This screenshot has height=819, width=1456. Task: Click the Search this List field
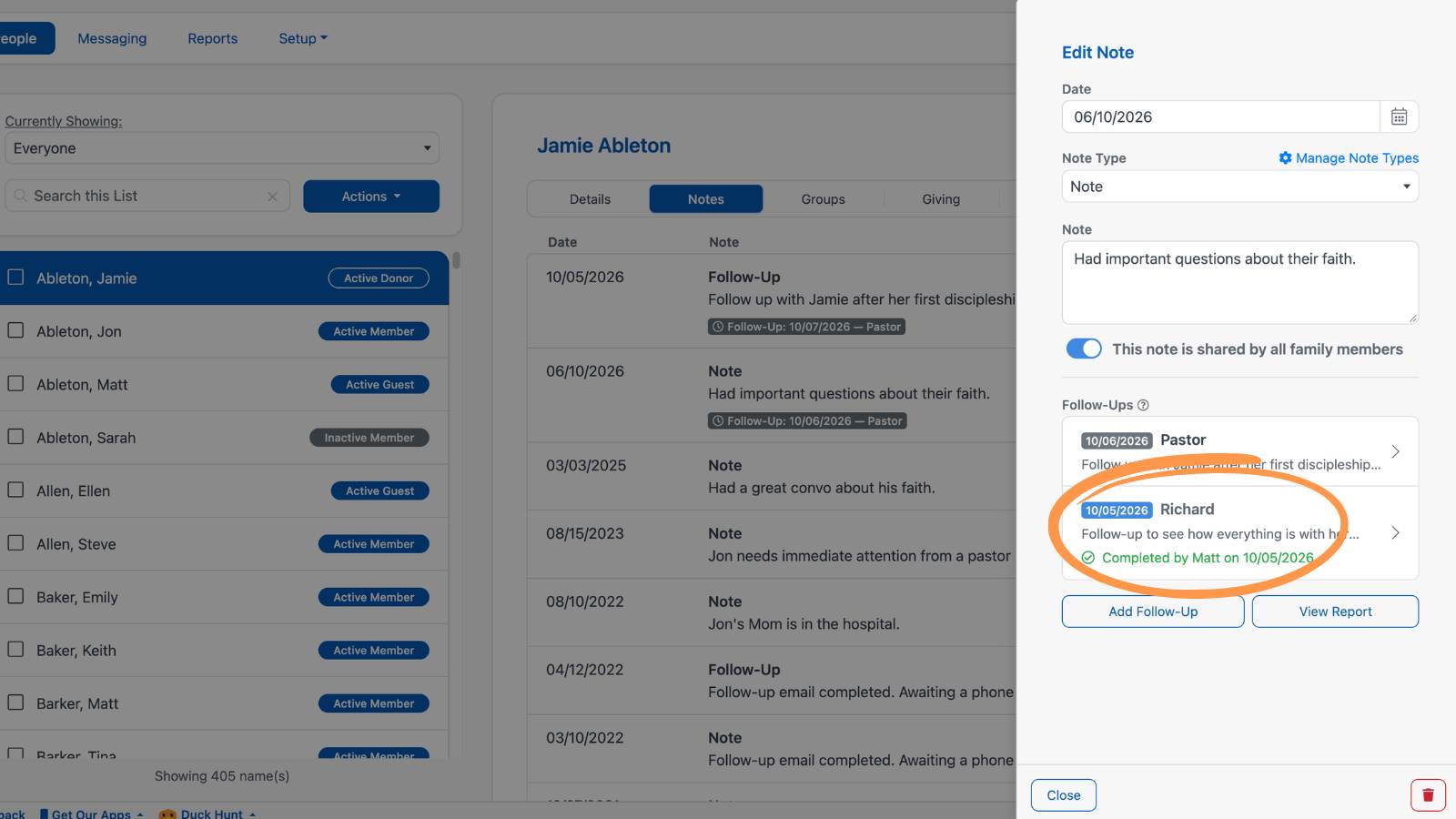(x=147, y=197)
